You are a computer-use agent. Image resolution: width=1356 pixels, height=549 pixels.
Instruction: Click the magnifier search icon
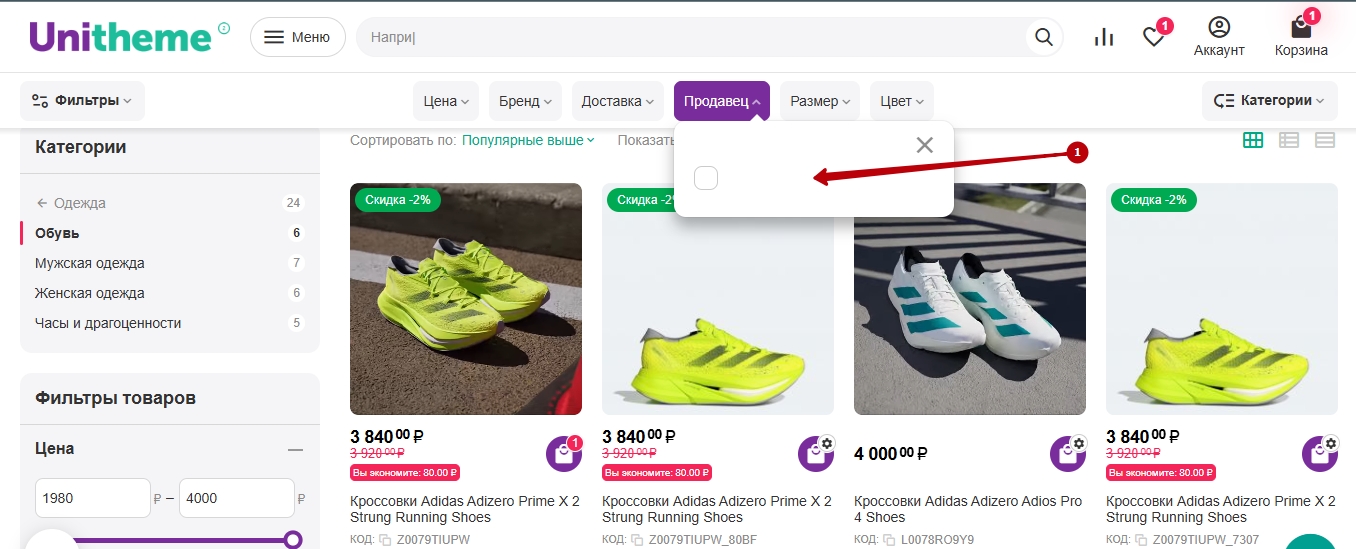pyautogui.click(x=1044, y=37)
